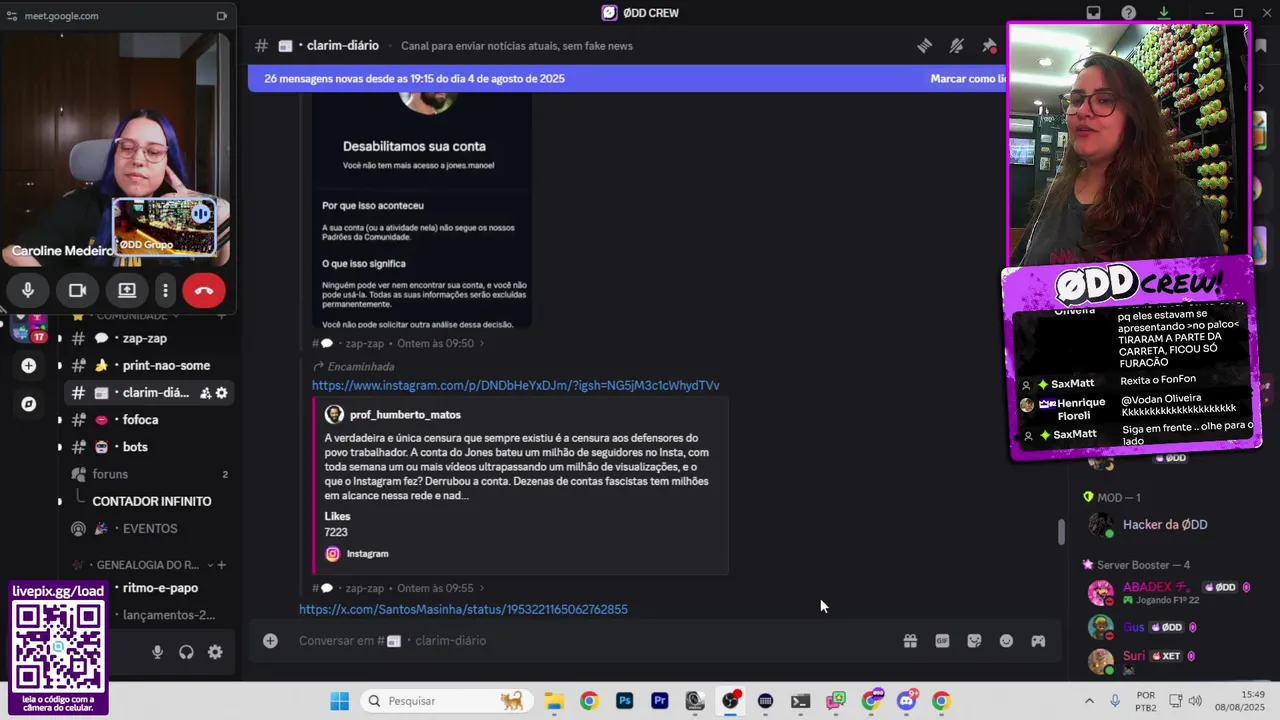
Task: Click invite people icon on clarim-diário channel
Action: click(x=205, y=393)
